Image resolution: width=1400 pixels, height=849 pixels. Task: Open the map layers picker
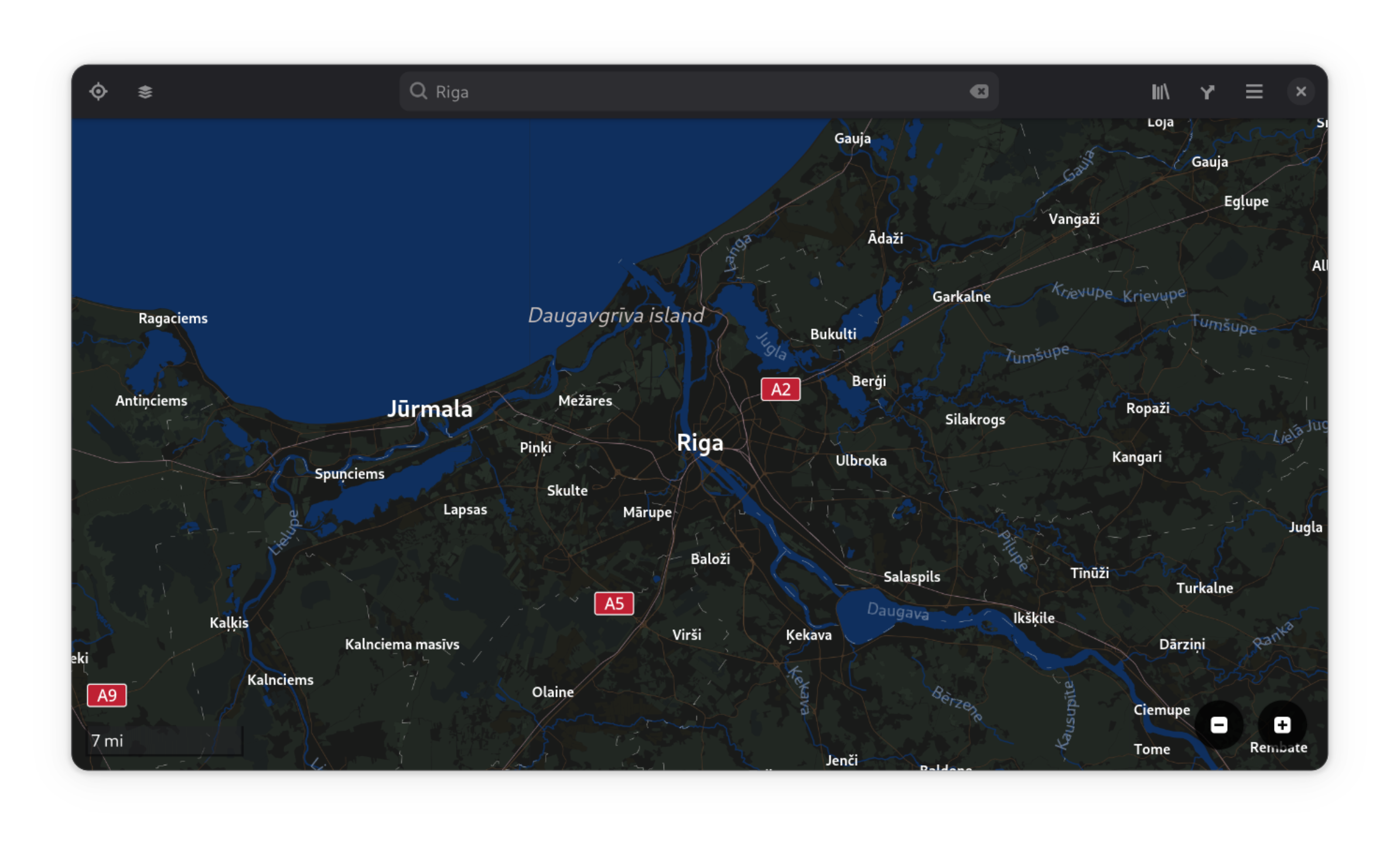click(x=145, y=92)
